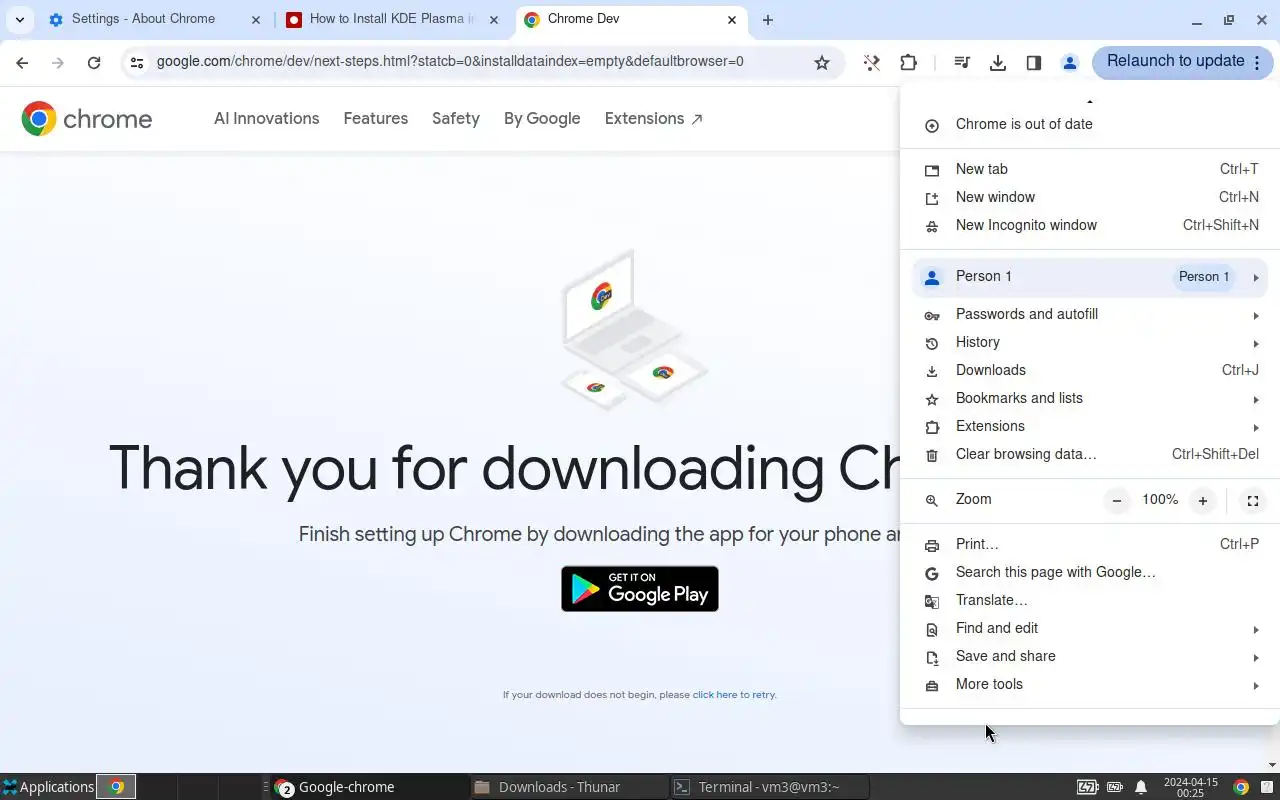
Task: Click the Chrome logo on the page header
Action: pos(87,119)
